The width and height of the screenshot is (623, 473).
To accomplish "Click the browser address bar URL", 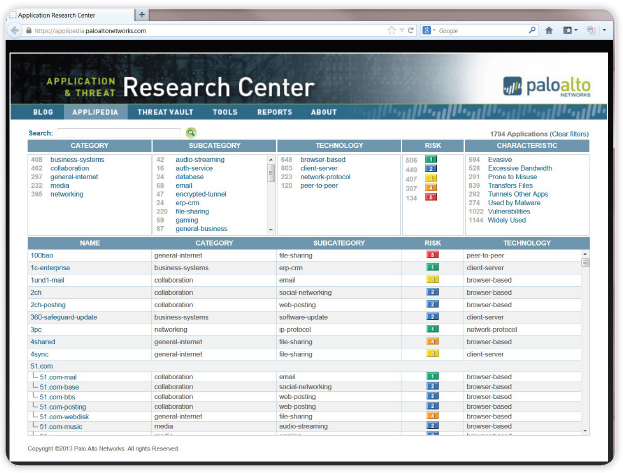I will tap(90, 31).
